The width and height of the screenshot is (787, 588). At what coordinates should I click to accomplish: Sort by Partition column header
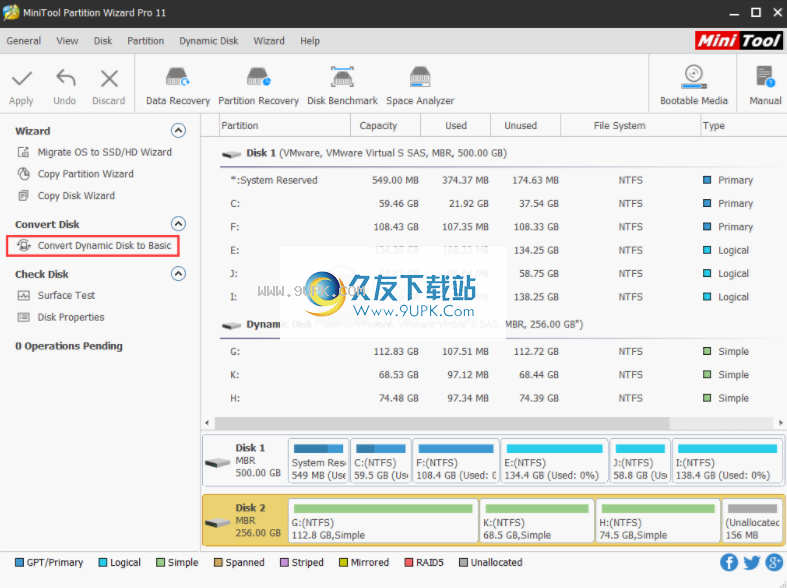click(285, 125)
